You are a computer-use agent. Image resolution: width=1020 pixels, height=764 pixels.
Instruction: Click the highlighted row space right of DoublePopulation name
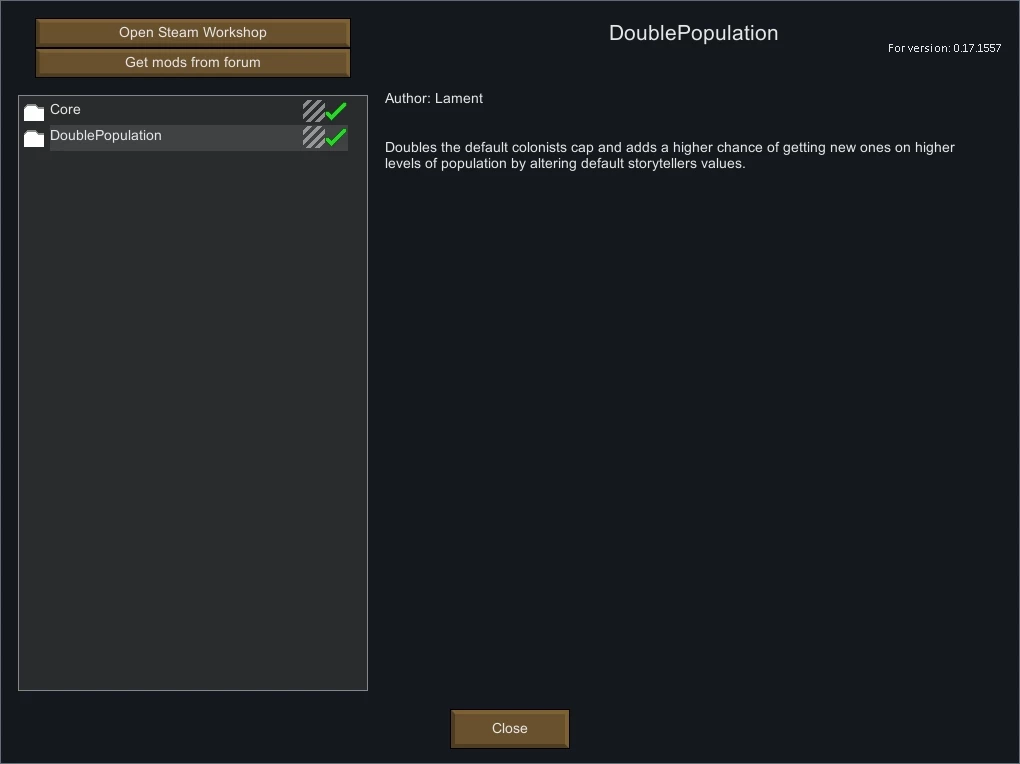click(x=232, y=137)
